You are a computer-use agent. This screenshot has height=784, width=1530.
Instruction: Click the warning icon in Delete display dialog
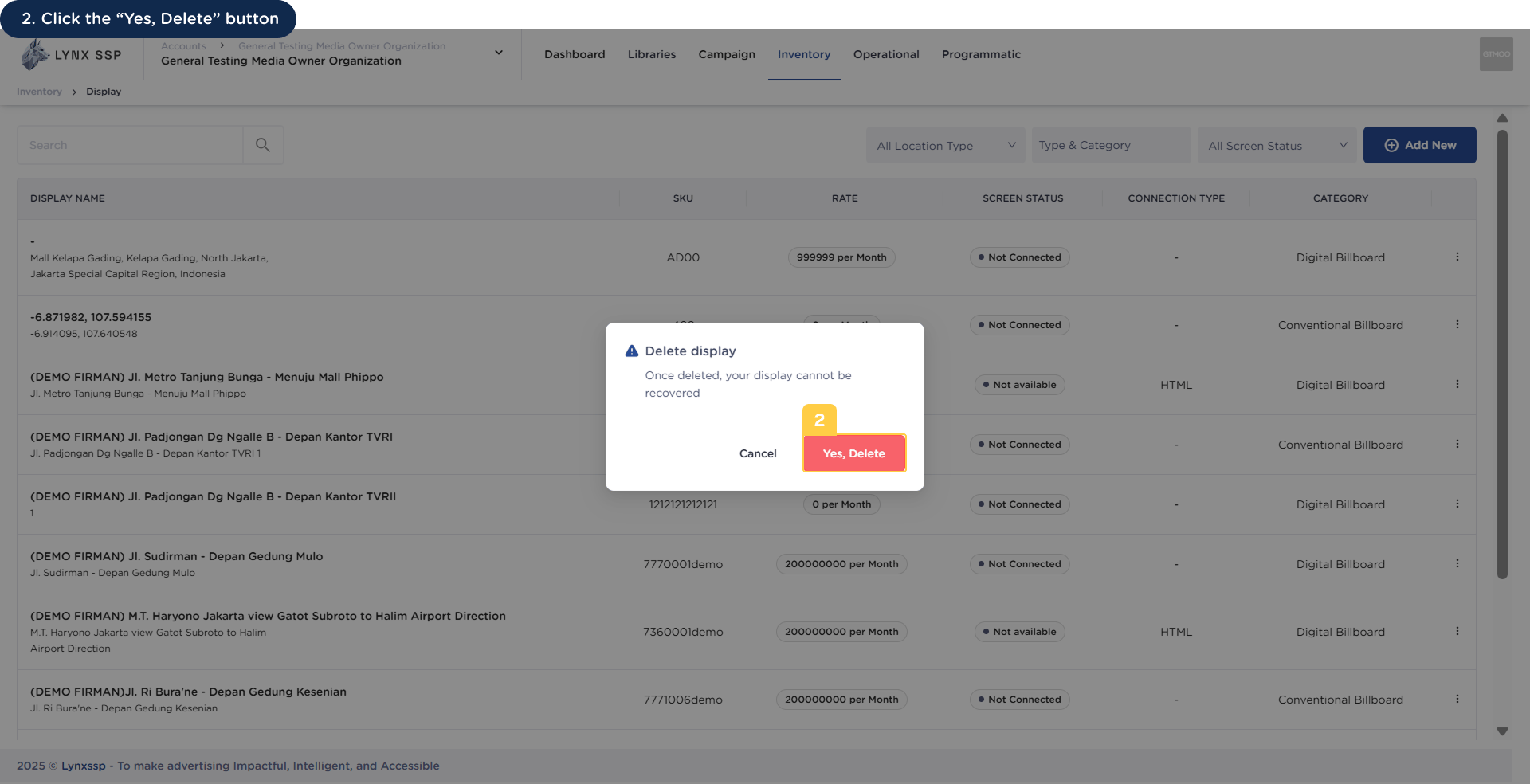point(632,351)
